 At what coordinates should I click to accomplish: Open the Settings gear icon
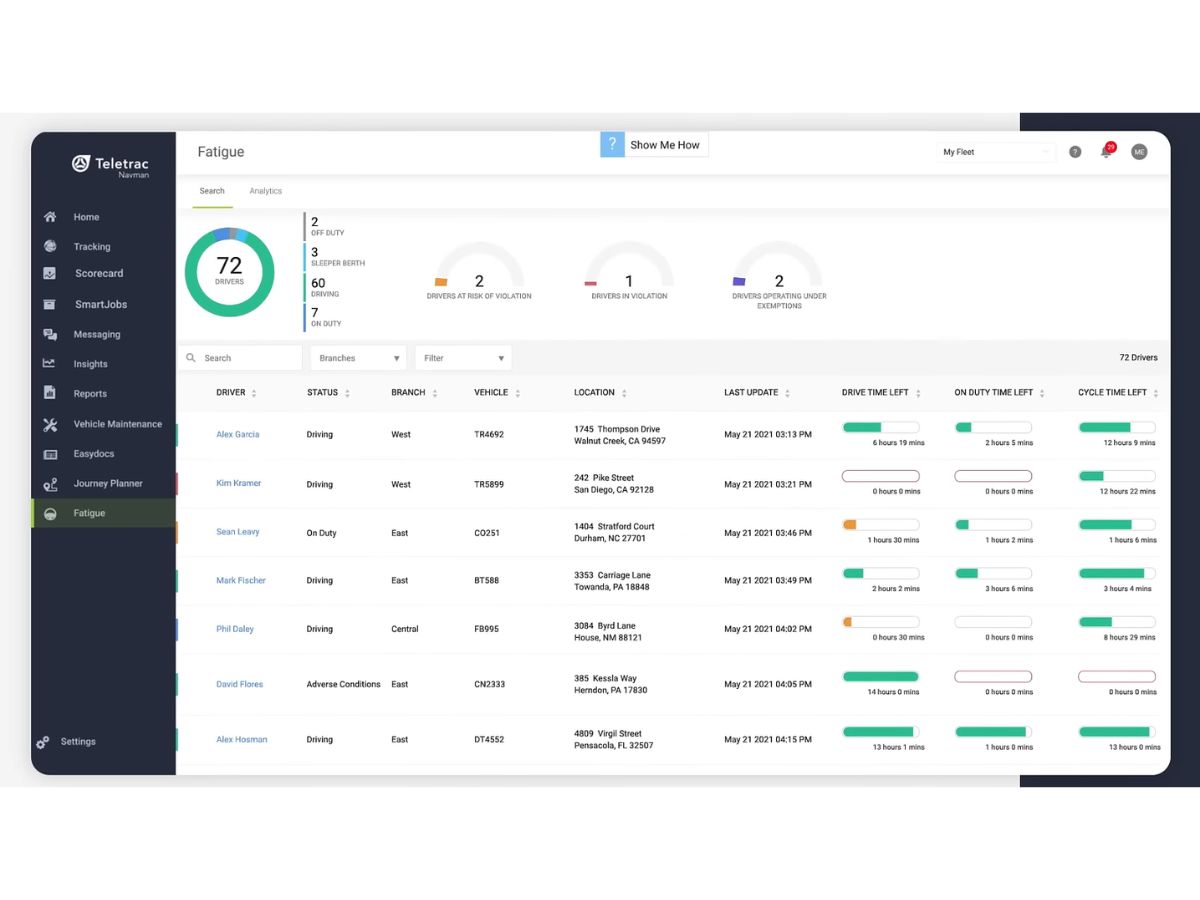coord(43,742)
